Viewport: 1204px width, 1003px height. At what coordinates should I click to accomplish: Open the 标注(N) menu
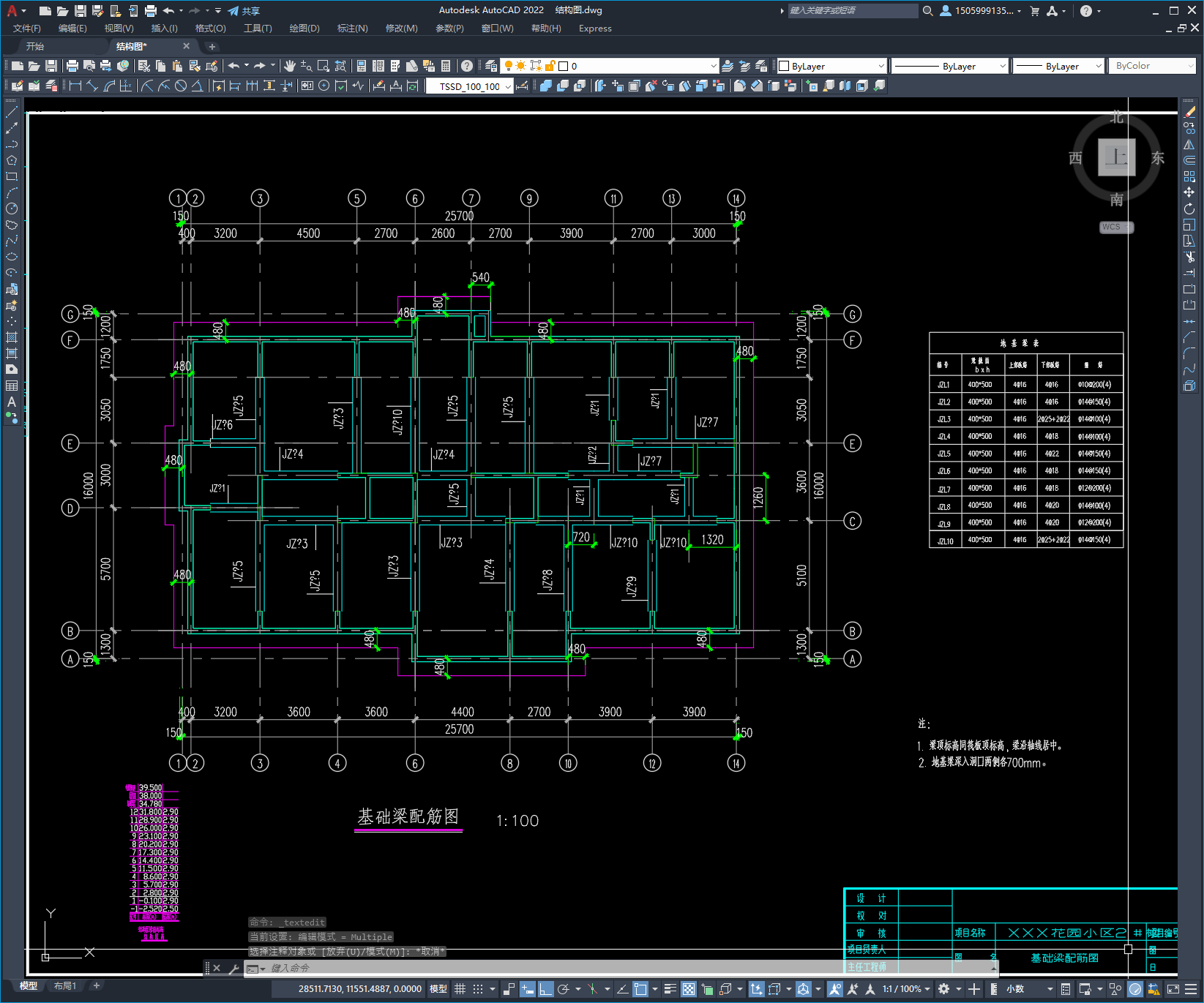pyautogui.click(x=353, y=29)
